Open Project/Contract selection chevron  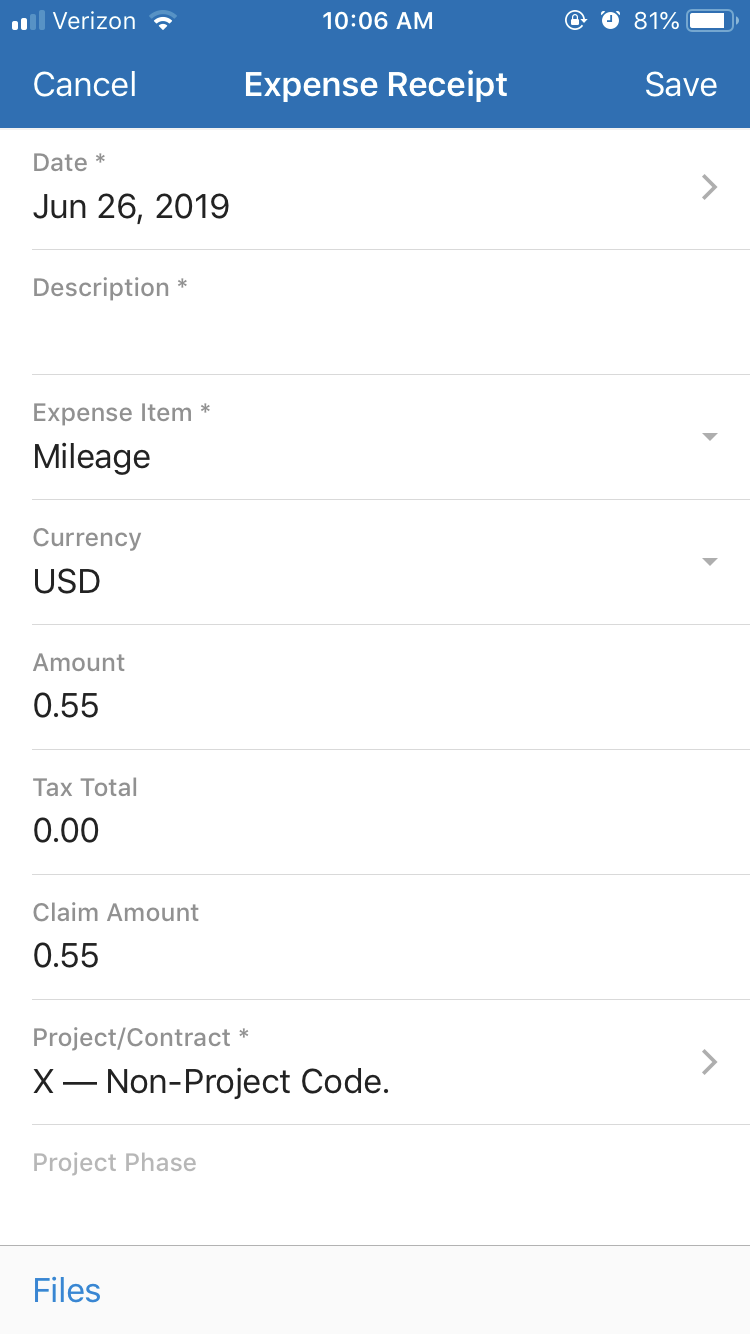tap(709, 1062)
